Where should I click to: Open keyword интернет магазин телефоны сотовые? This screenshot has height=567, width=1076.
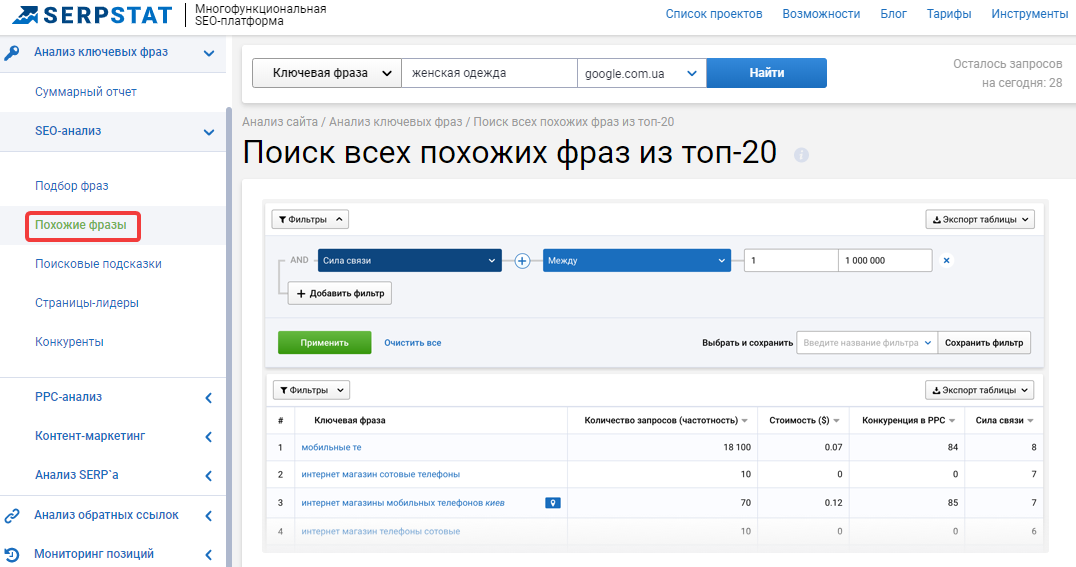click(380, 531)
